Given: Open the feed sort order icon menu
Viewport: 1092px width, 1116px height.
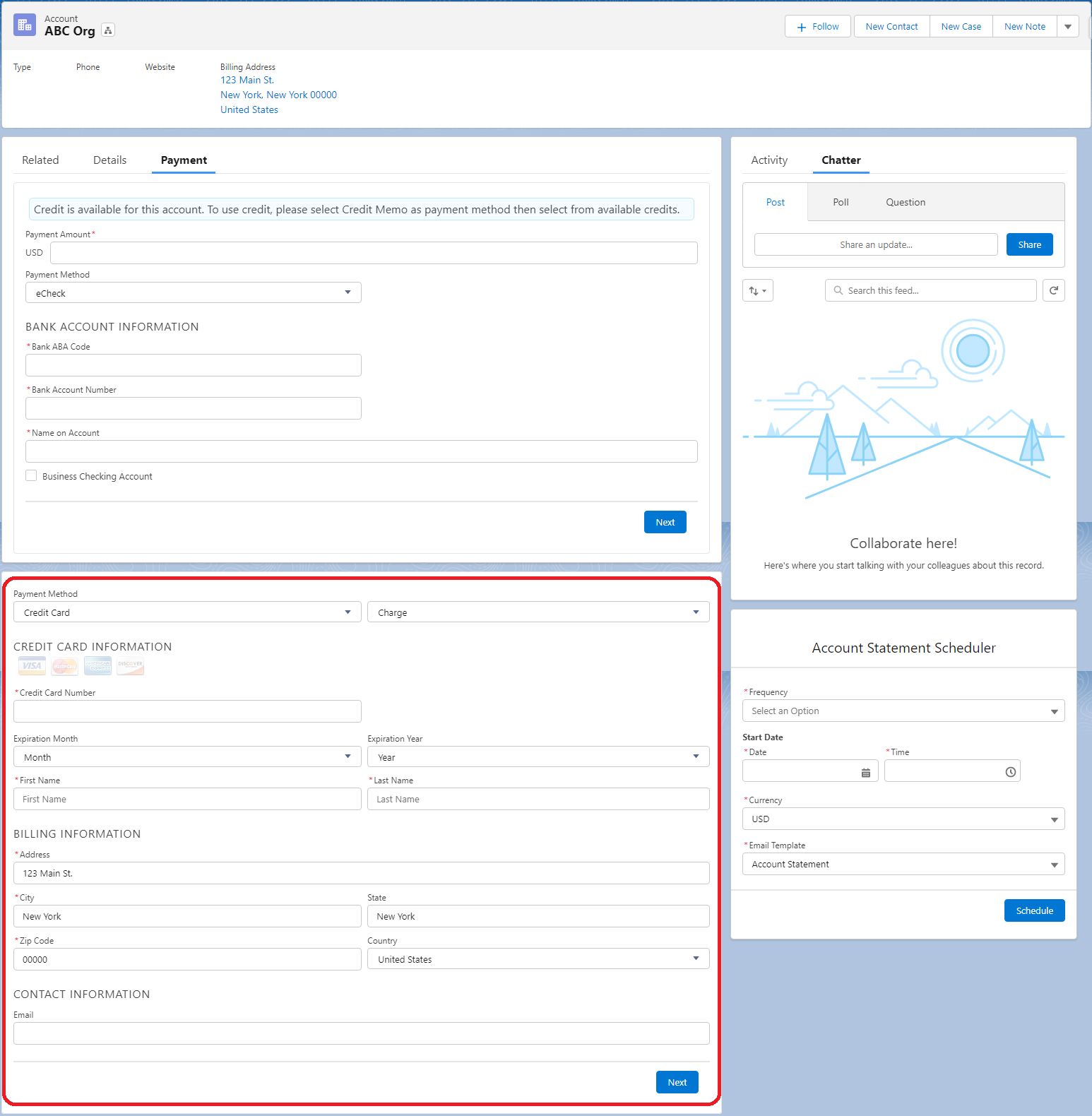Looking at the screenshot, I should coord(757,290).
